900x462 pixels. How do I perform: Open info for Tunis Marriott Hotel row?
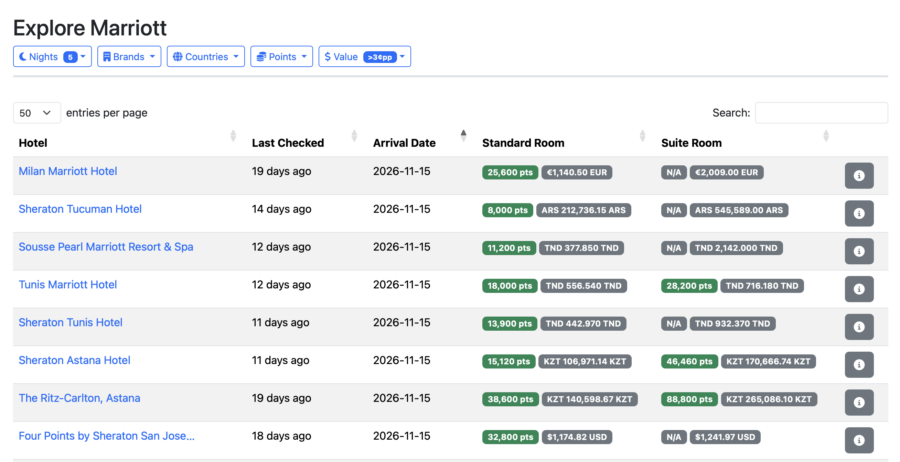click(859, 289)
